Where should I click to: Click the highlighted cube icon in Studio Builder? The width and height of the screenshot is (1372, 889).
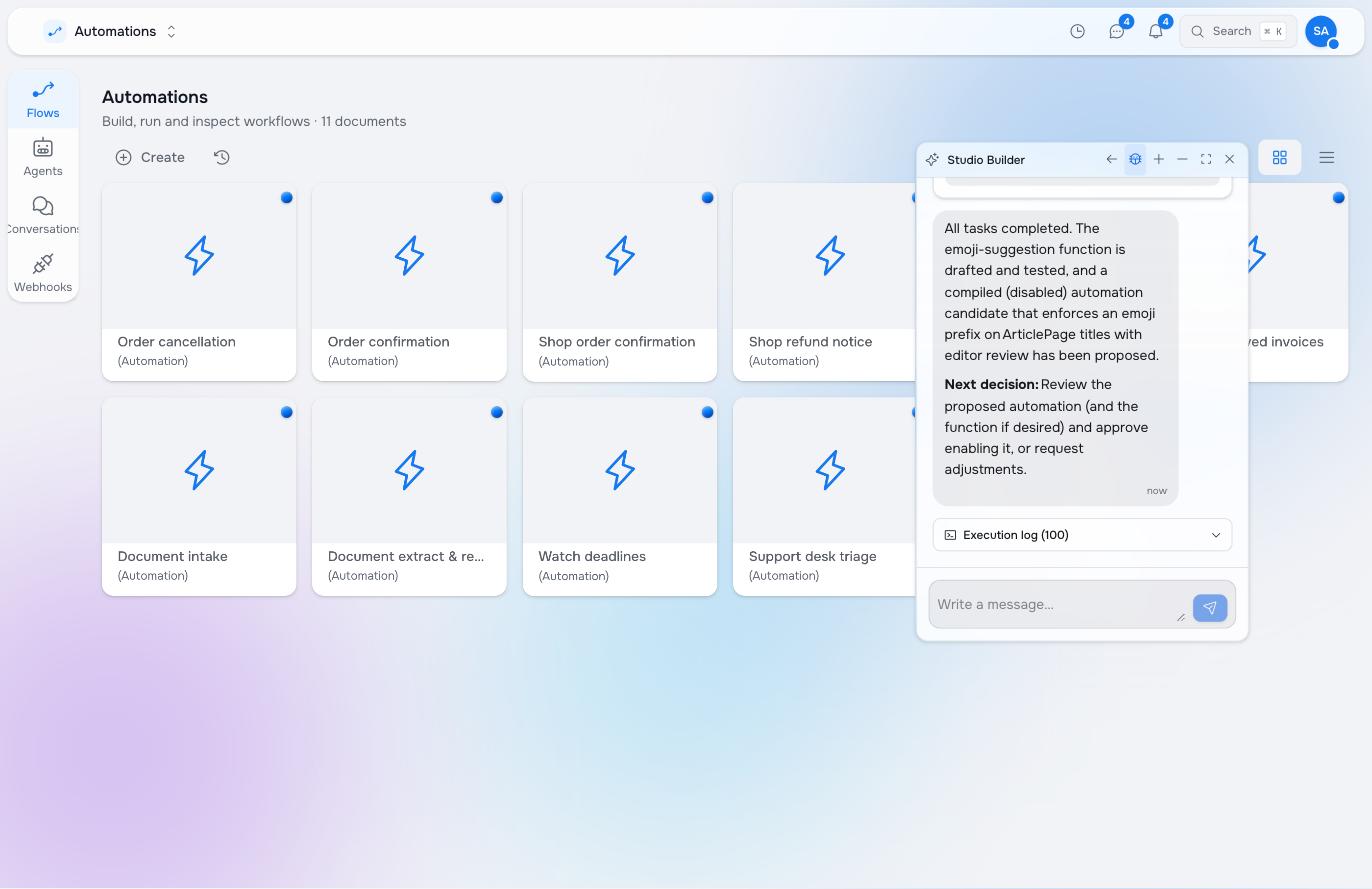click(x=1135, y=159)
